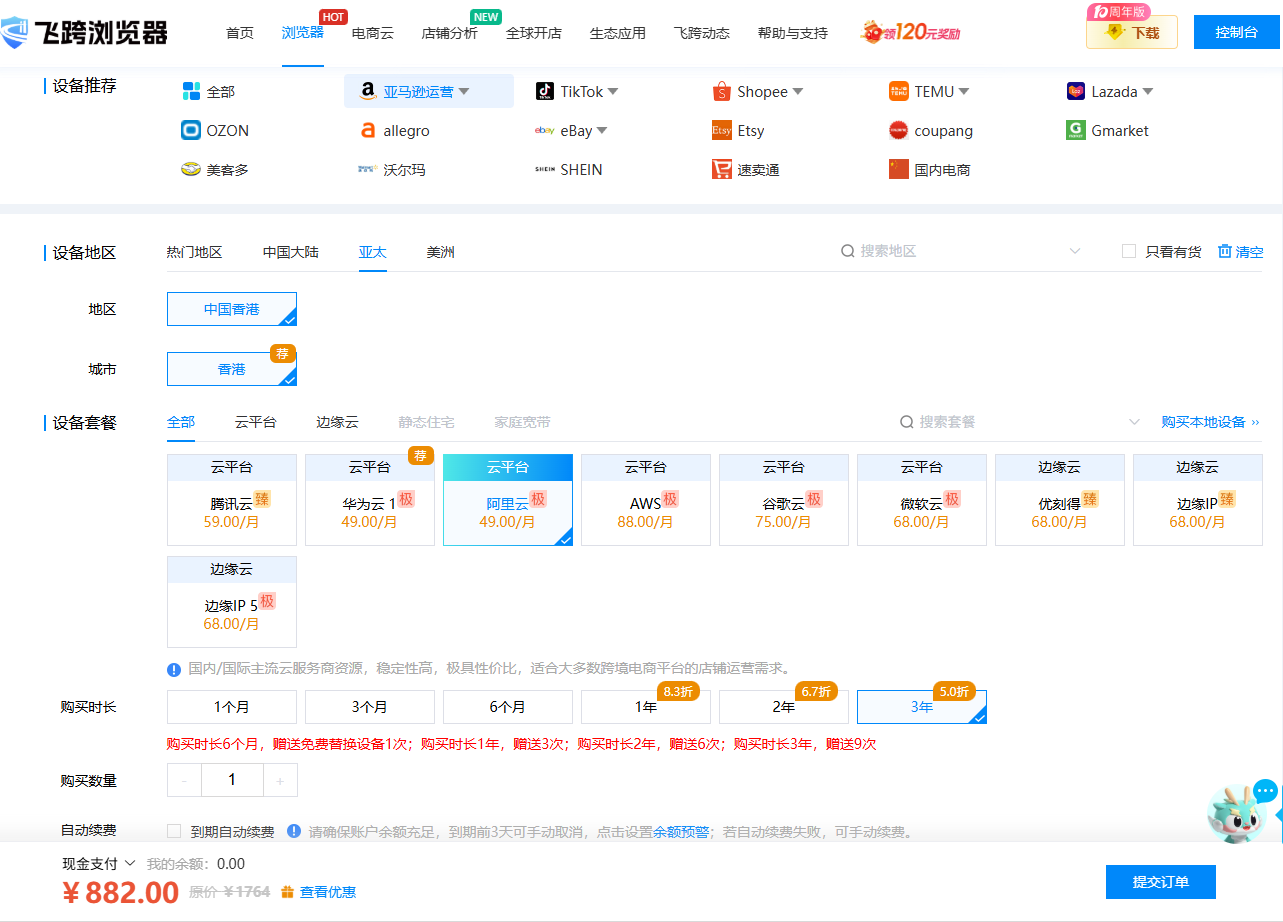Select the 1年 purchase duration option

645,707
